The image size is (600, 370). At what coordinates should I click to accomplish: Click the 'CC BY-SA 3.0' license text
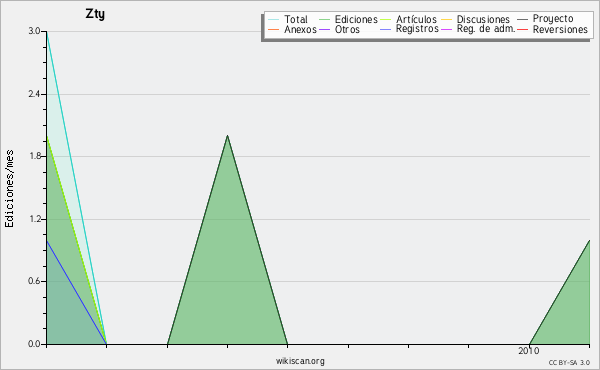pyautogui.click(x=569, y=363)
